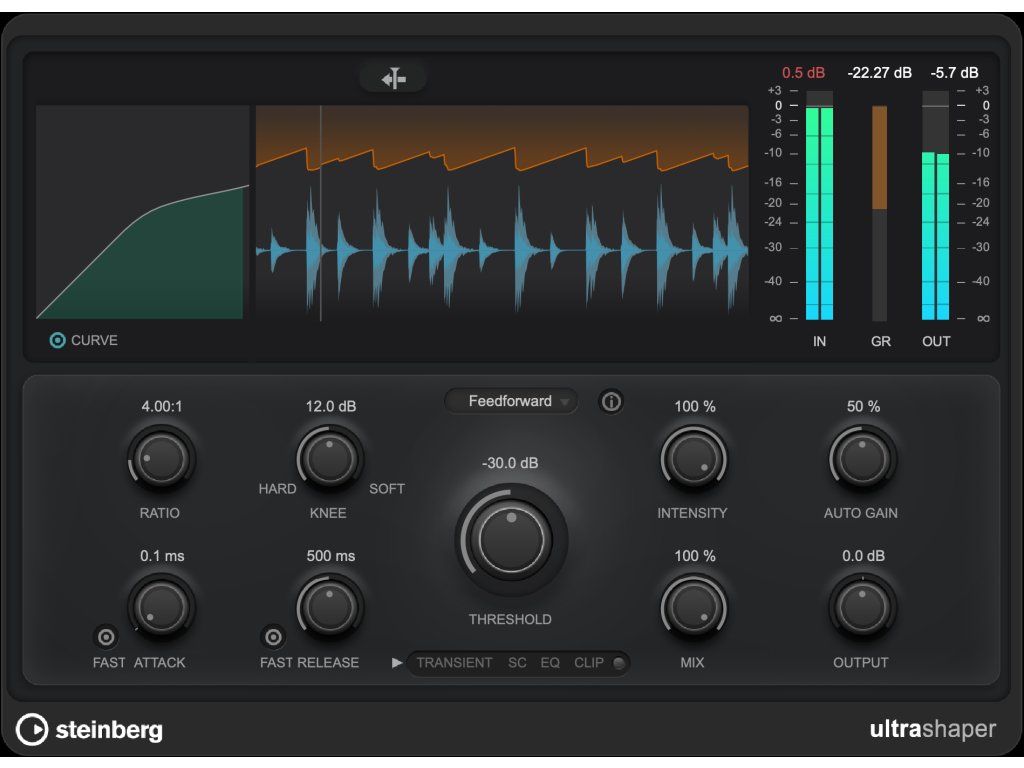
Task: Open the info button next to Feedforward
Action: tap(611, 401)
